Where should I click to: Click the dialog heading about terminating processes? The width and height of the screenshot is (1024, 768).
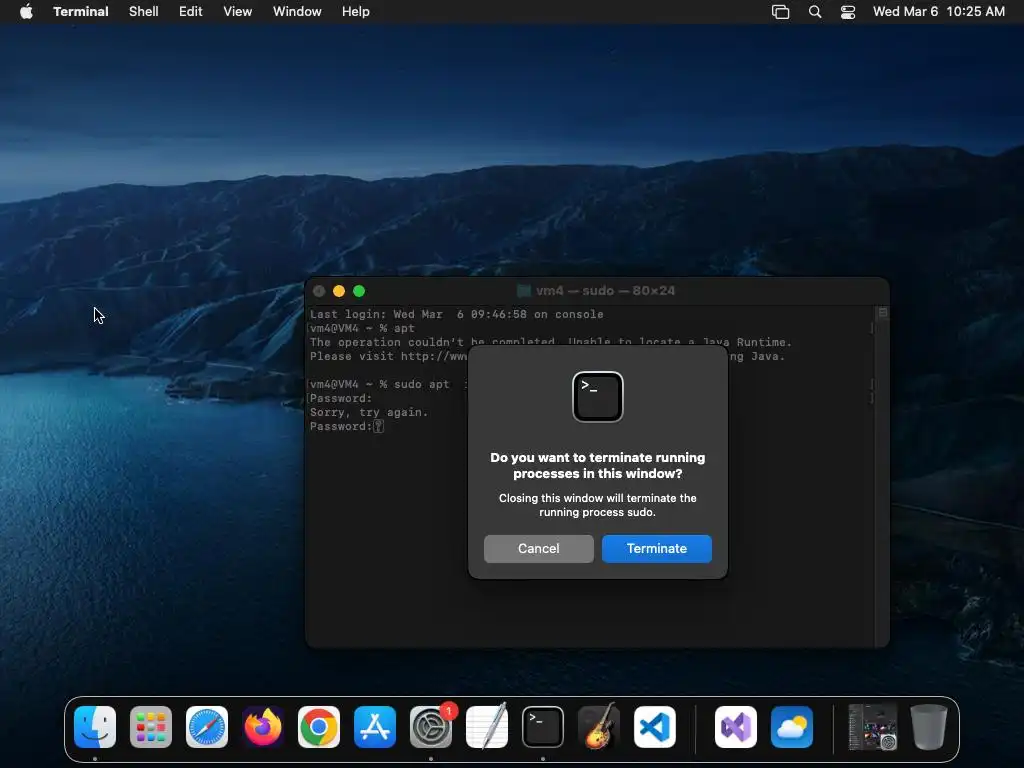click(598, 466)
